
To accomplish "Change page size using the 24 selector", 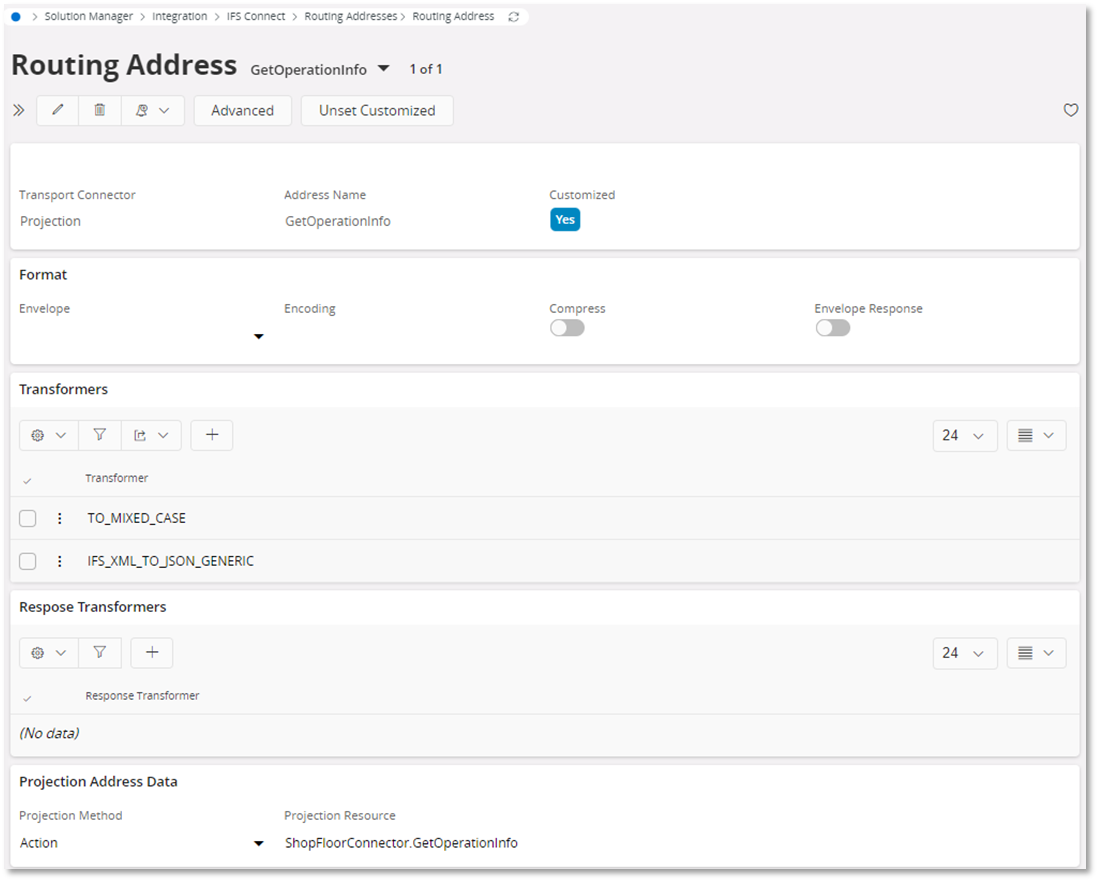I will (963, 435).
